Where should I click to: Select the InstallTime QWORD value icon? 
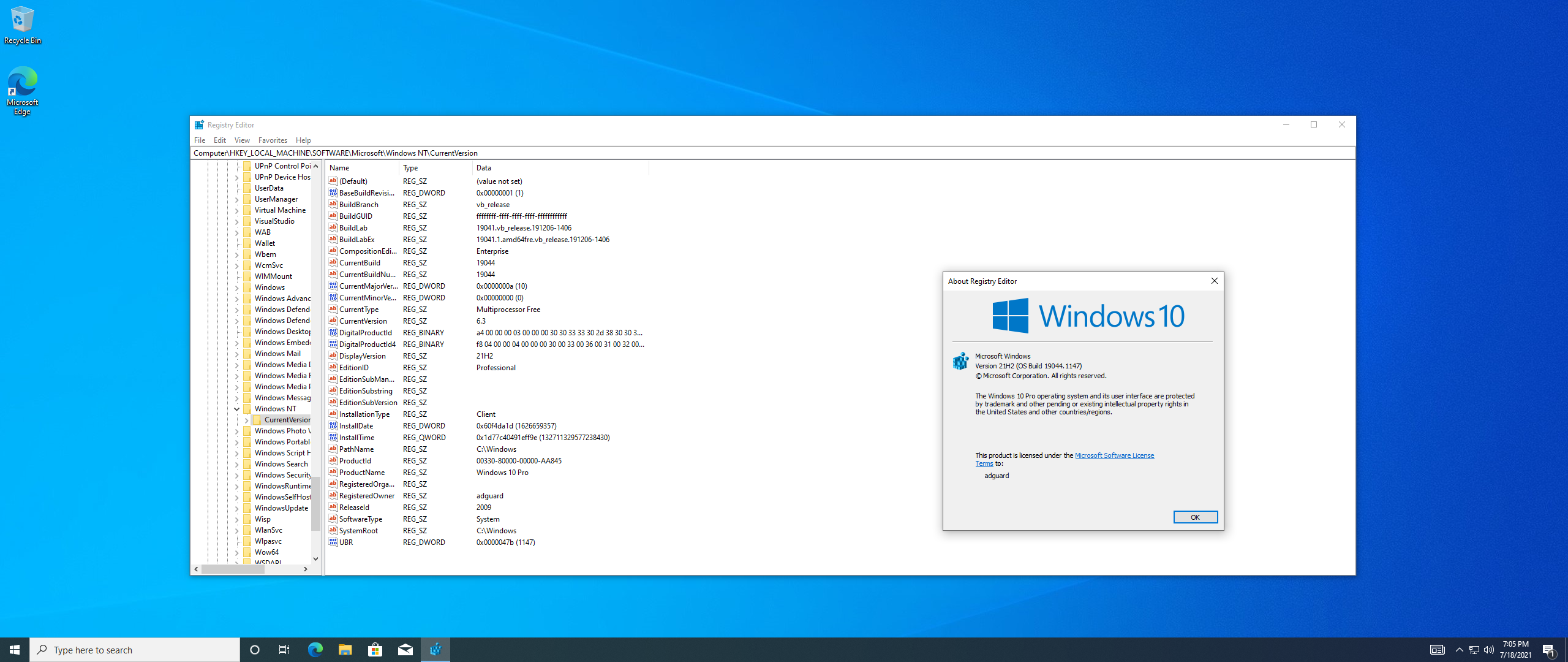[x=333, y=437]
